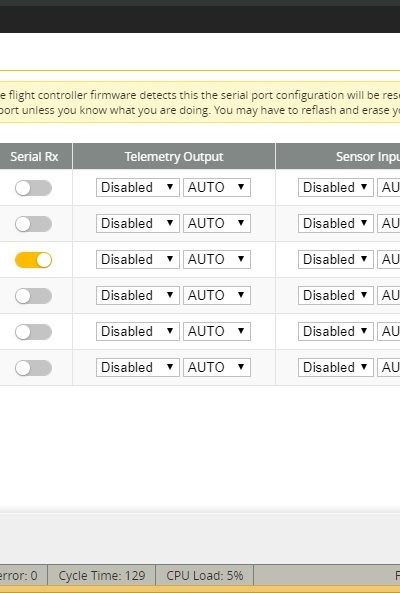Screen dimensions: 400x593
Task: Enable Serial Rx on the second row
Action: 33,224
